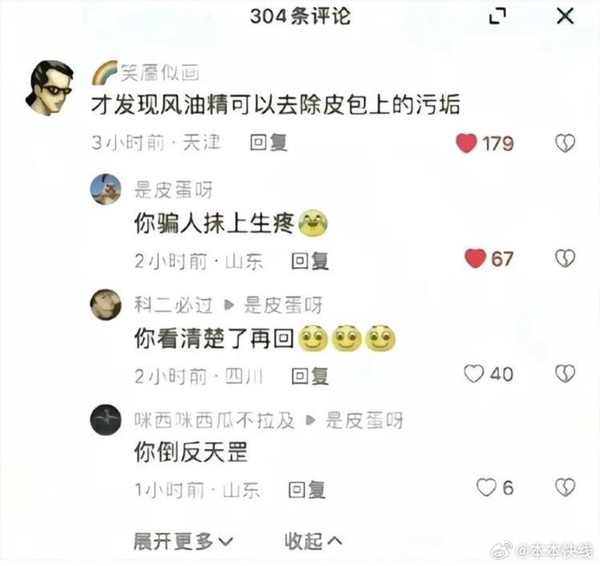Dislike the 你看清楚了再回 reply

[565, 374]
